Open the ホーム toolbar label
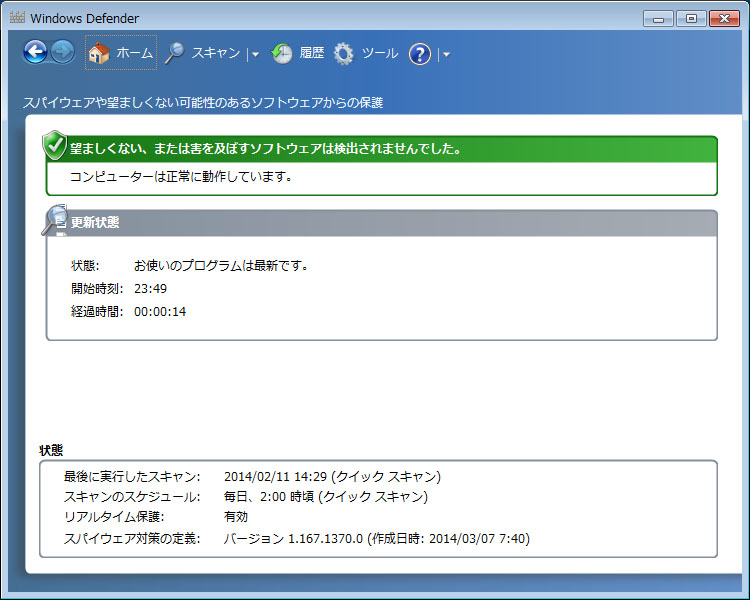 coord(134,53)
